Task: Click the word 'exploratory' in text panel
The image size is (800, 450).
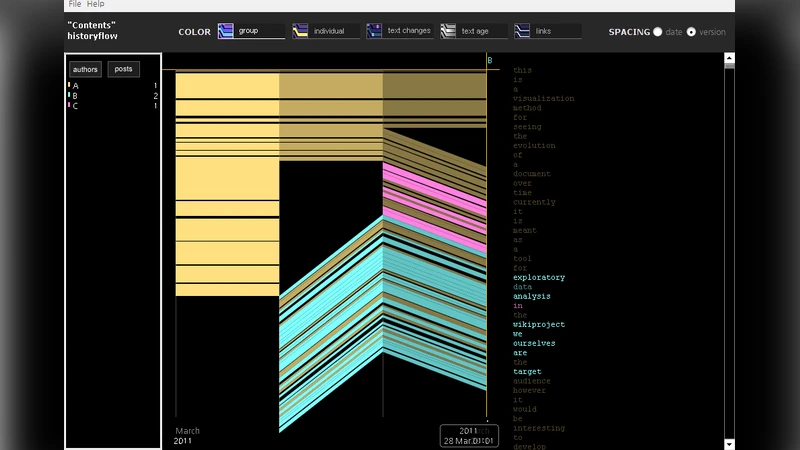Action: 539,277
